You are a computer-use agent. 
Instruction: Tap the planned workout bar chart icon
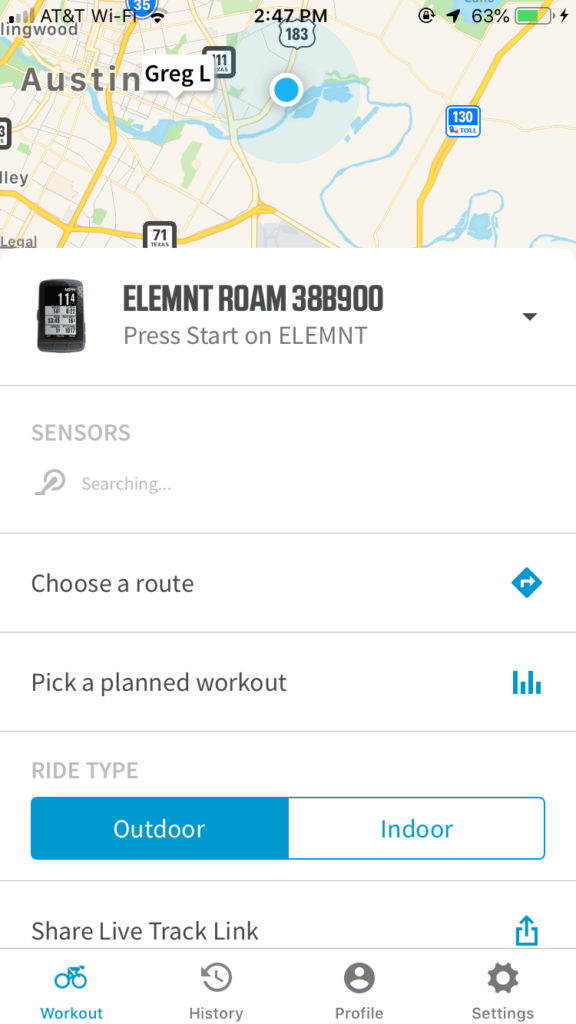526,682
